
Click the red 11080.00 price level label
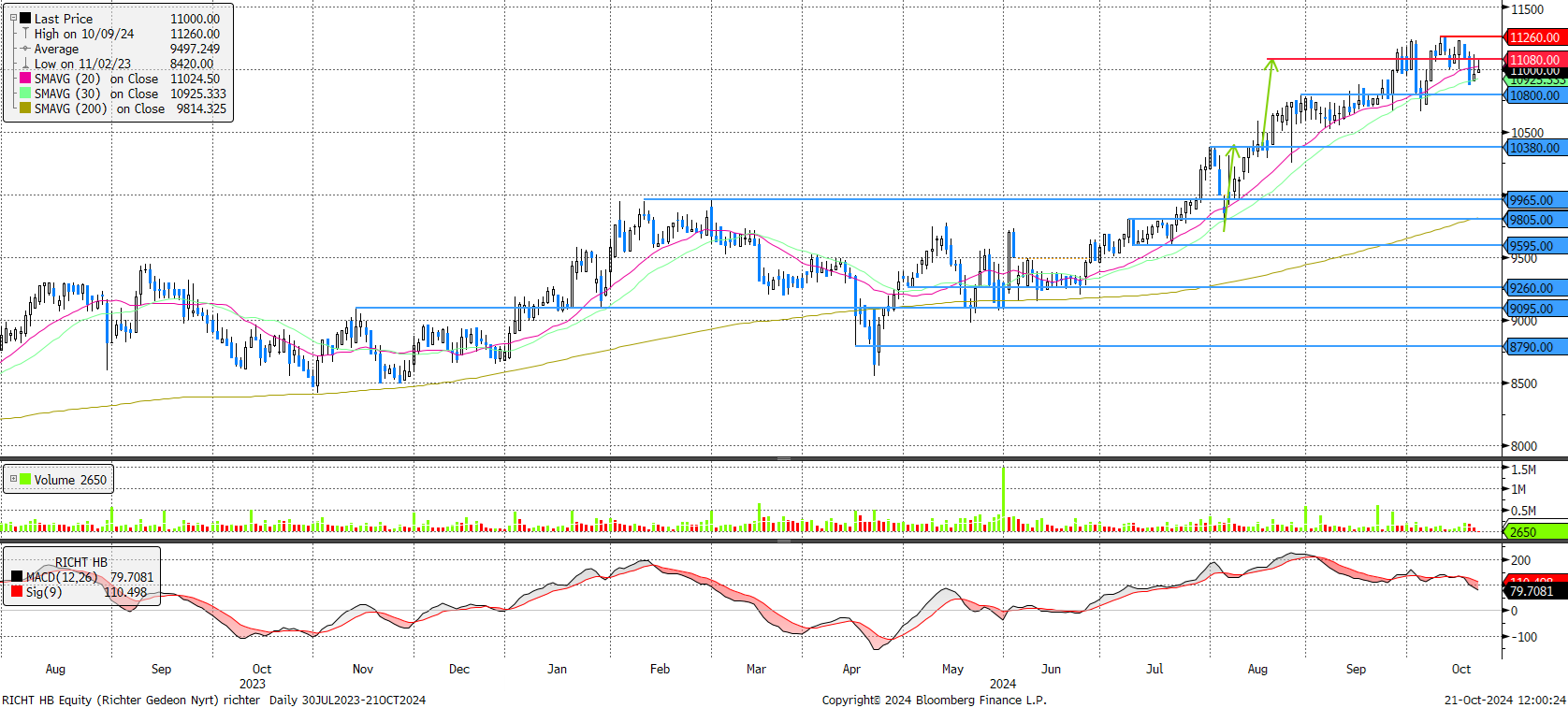1534,60
